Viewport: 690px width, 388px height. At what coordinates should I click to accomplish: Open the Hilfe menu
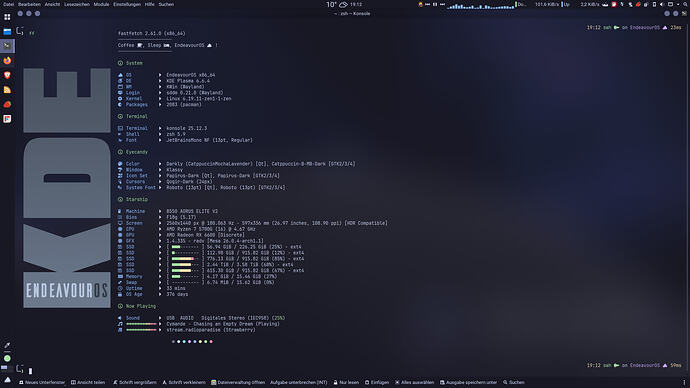[x=150, y=4]
